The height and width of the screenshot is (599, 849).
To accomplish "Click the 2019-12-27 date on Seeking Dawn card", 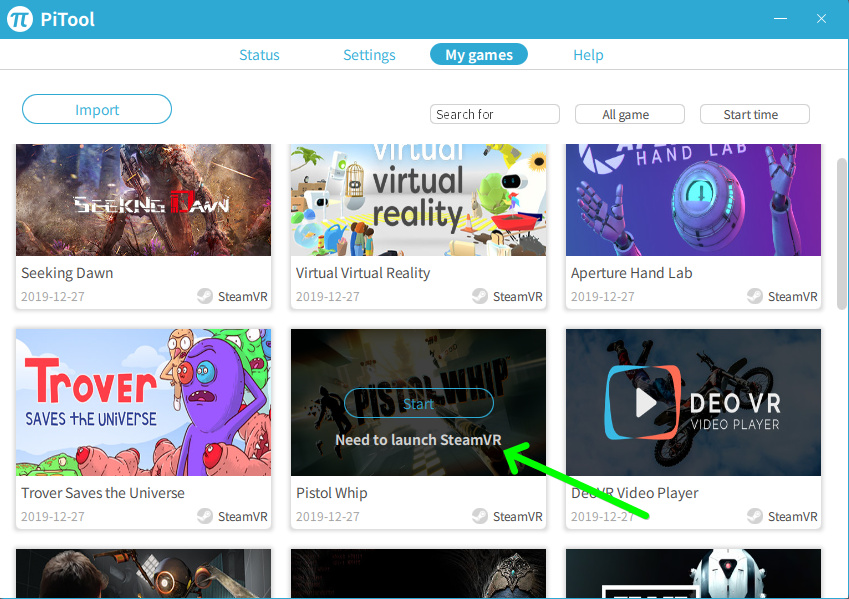I will tap(53, 297).
